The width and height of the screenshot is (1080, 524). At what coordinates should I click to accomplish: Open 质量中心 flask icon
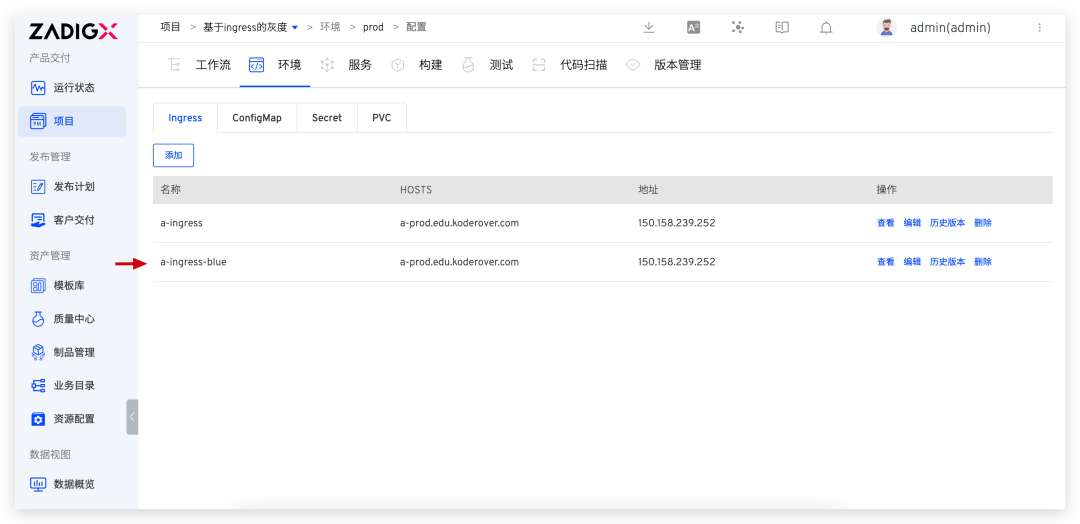[x=38, y=319]
